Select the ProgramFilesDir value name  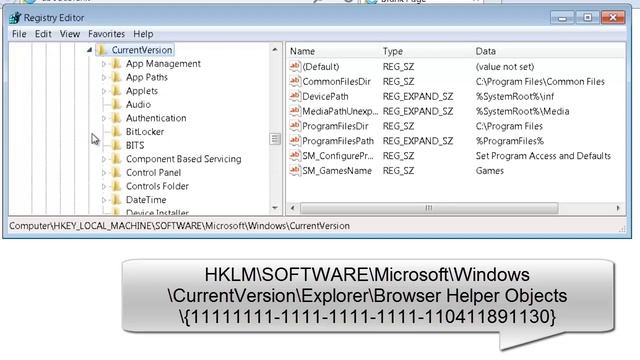tap(335, 126)
